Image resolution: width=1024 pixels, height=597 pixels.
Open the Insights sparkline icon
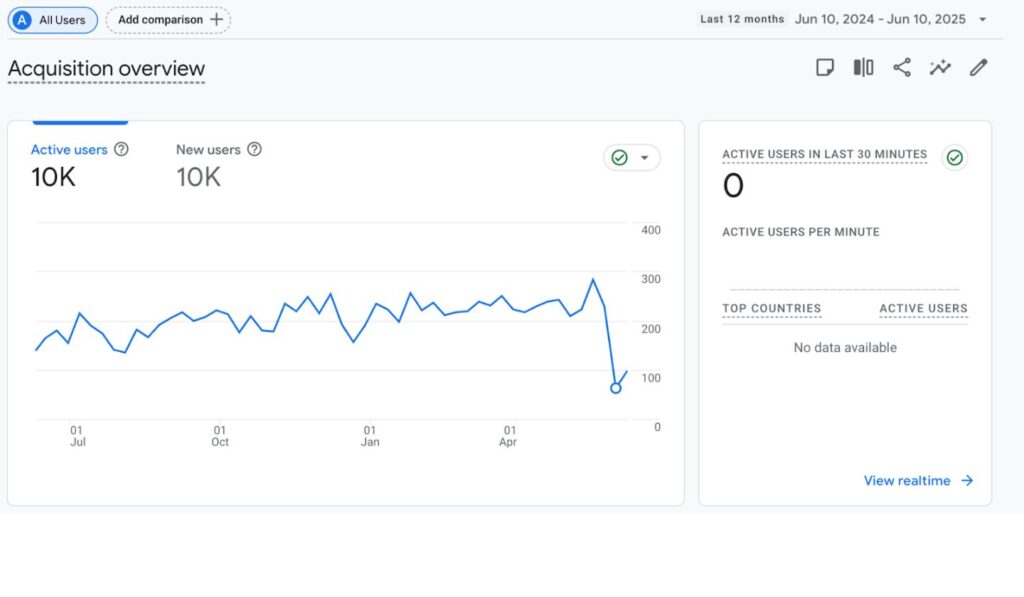pyautogui.click(x=940, y=68)
